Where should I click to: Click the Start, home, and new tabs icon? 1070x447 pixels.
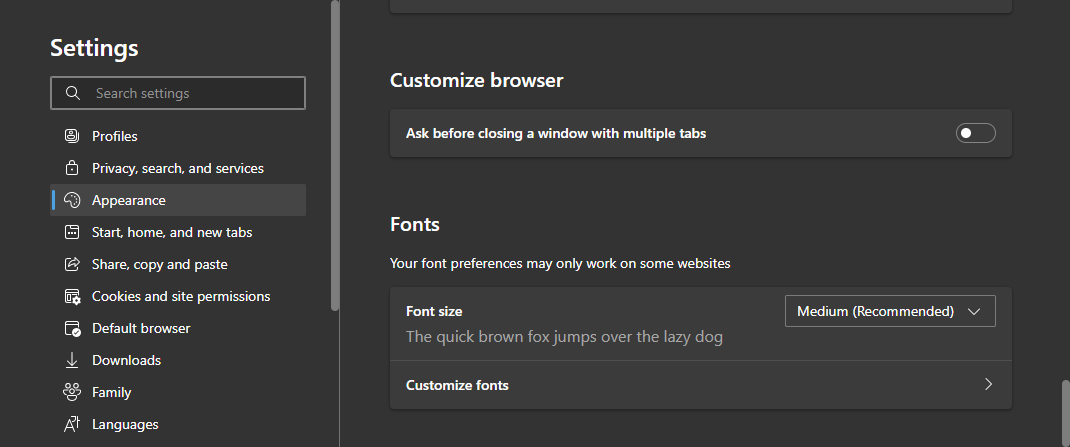(71, 232)
